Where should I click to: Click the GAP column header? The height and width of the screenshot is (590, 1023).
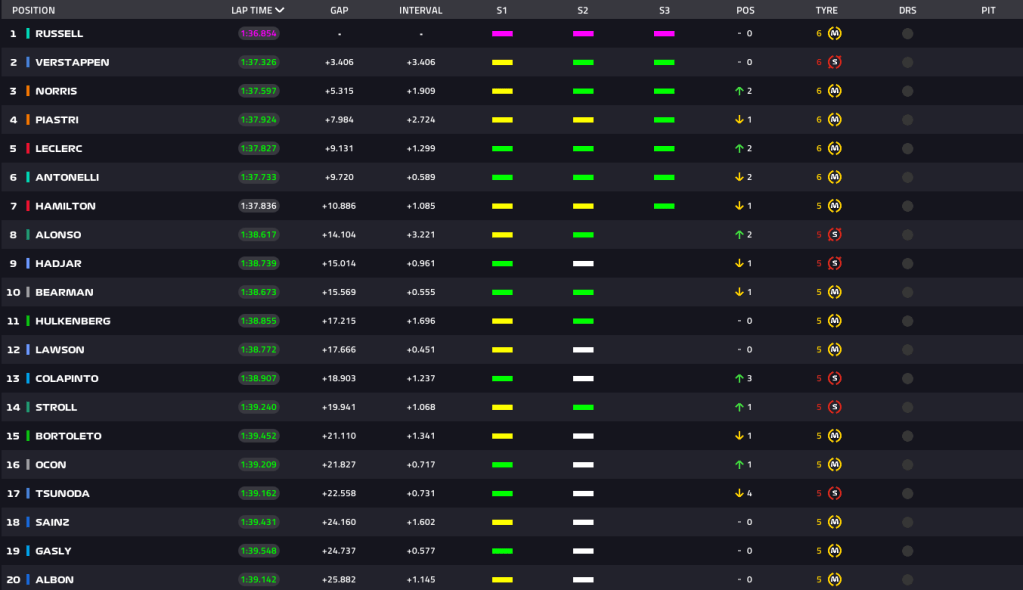[339, 10]
